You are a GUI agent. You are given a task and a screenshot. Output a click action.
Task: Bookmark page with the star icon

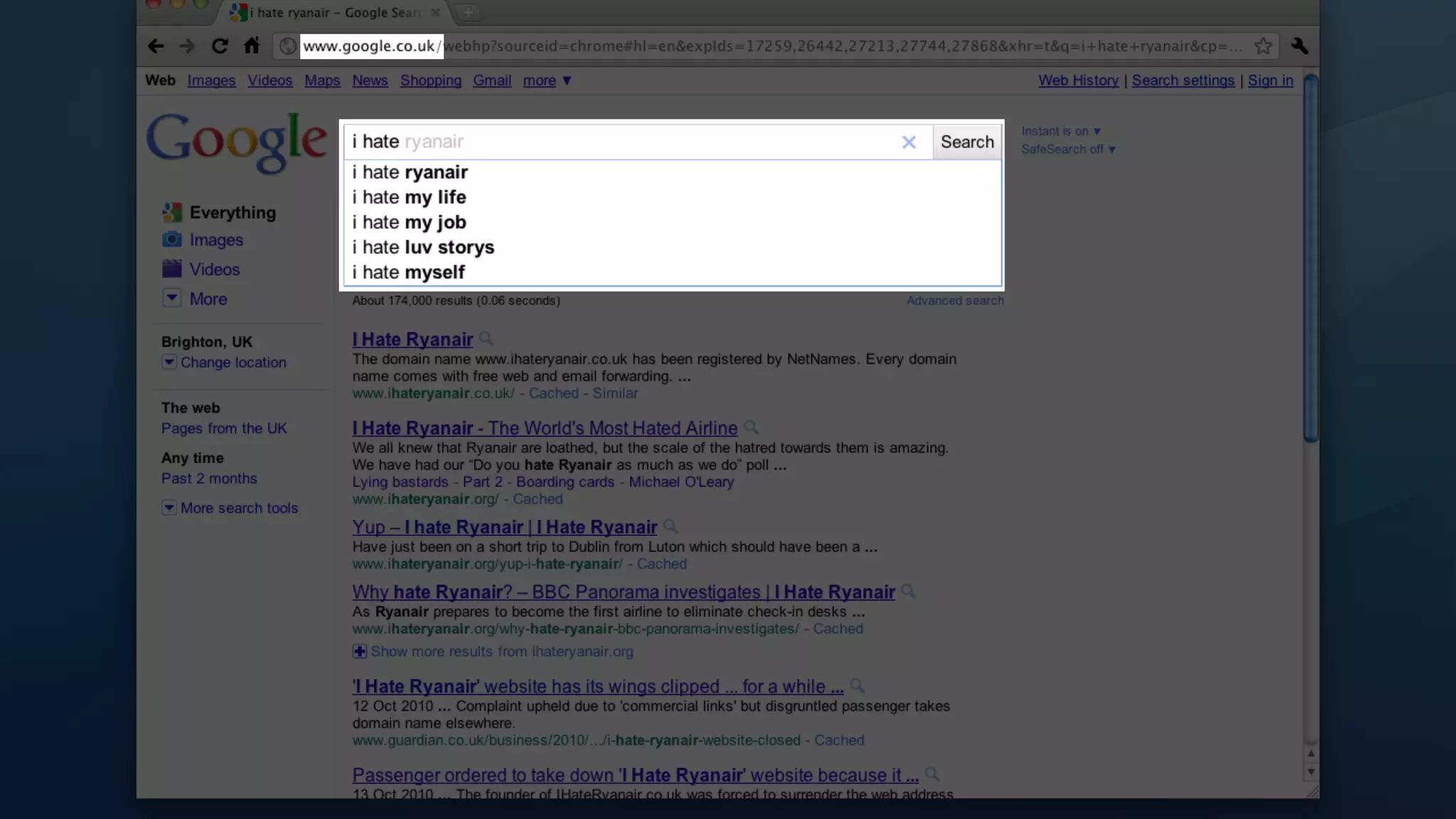point(1263,46)
